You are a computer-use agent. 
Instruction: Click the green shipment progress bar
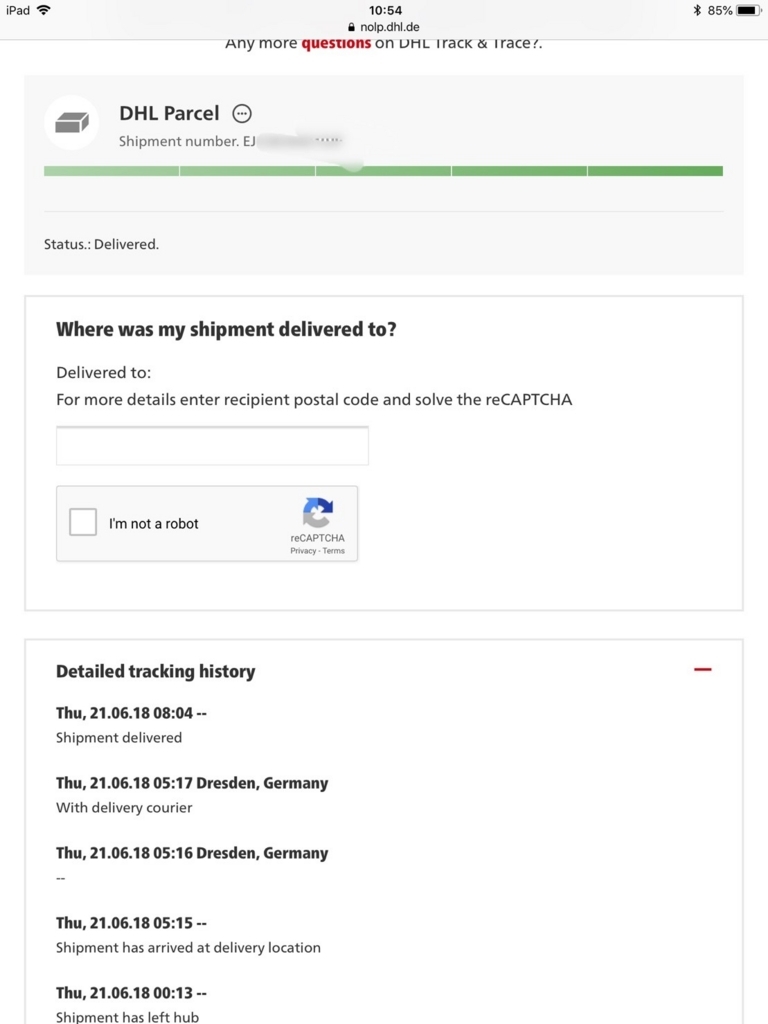coord(383,171)
